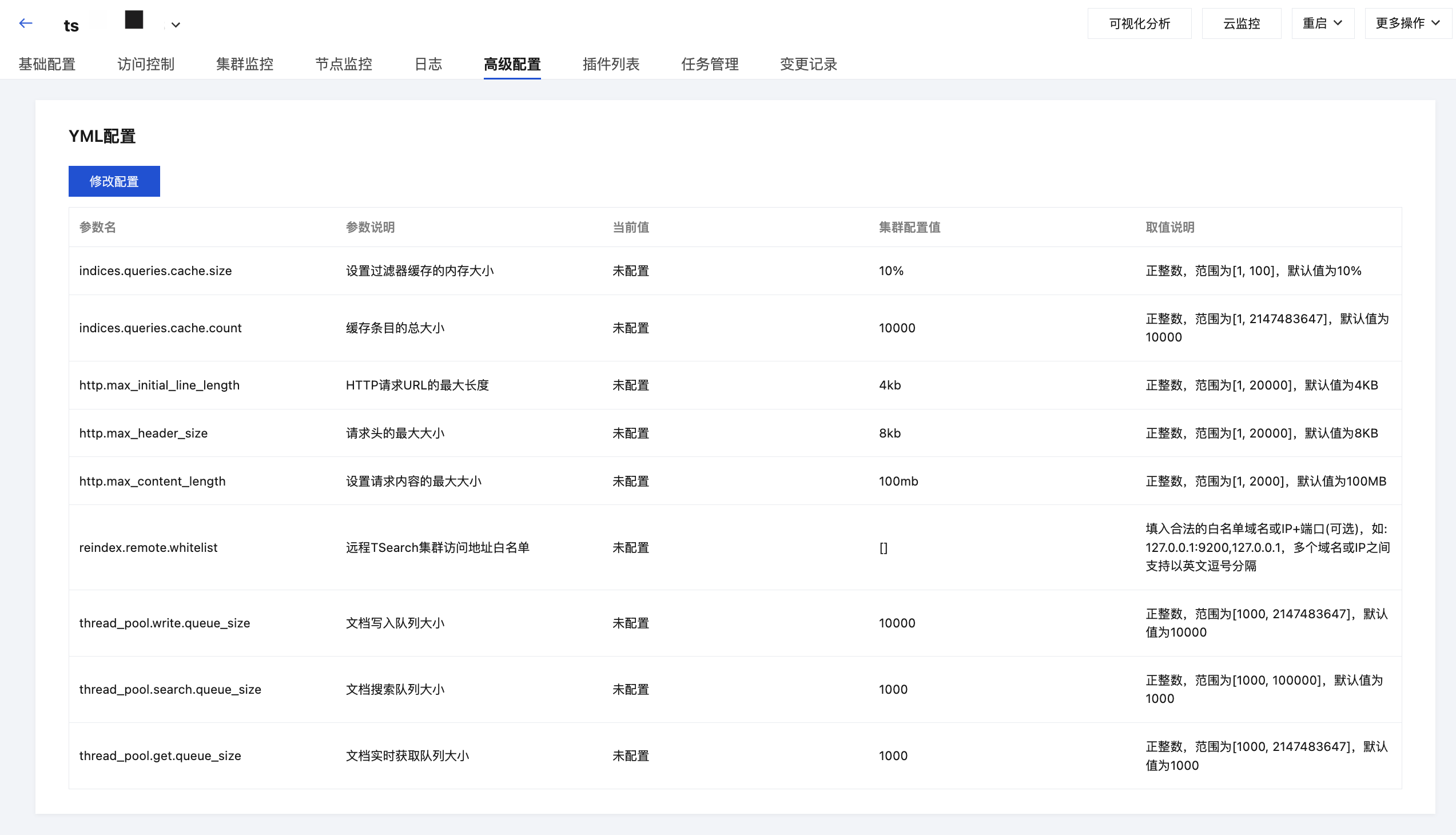This screenshot has width=1456, height=835.
Task: Click the back arrow icon
Action: (25, 23)
